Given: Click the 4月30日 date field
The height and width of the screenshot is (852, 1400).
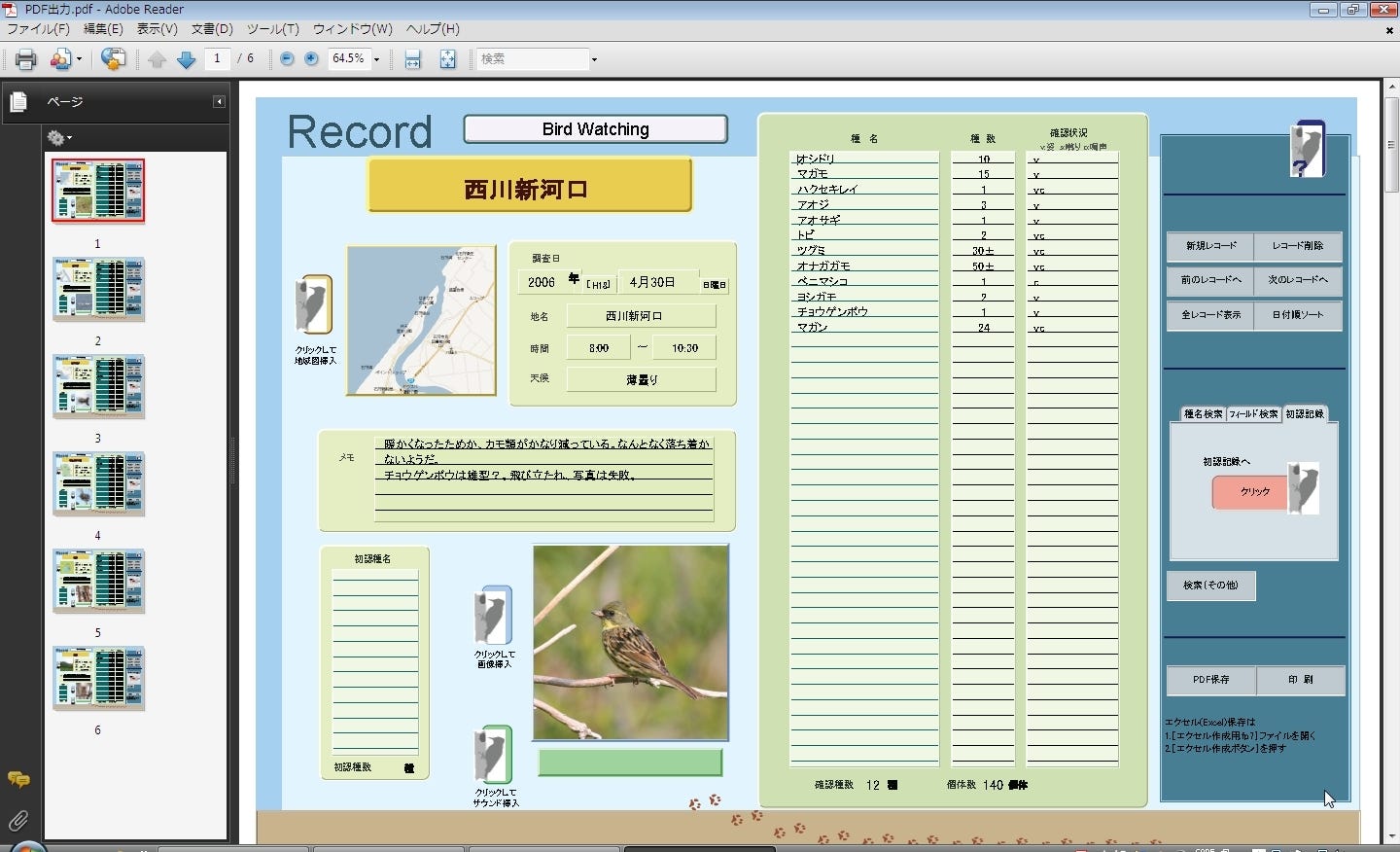Looking at the screenshot, I should (658, 282).
